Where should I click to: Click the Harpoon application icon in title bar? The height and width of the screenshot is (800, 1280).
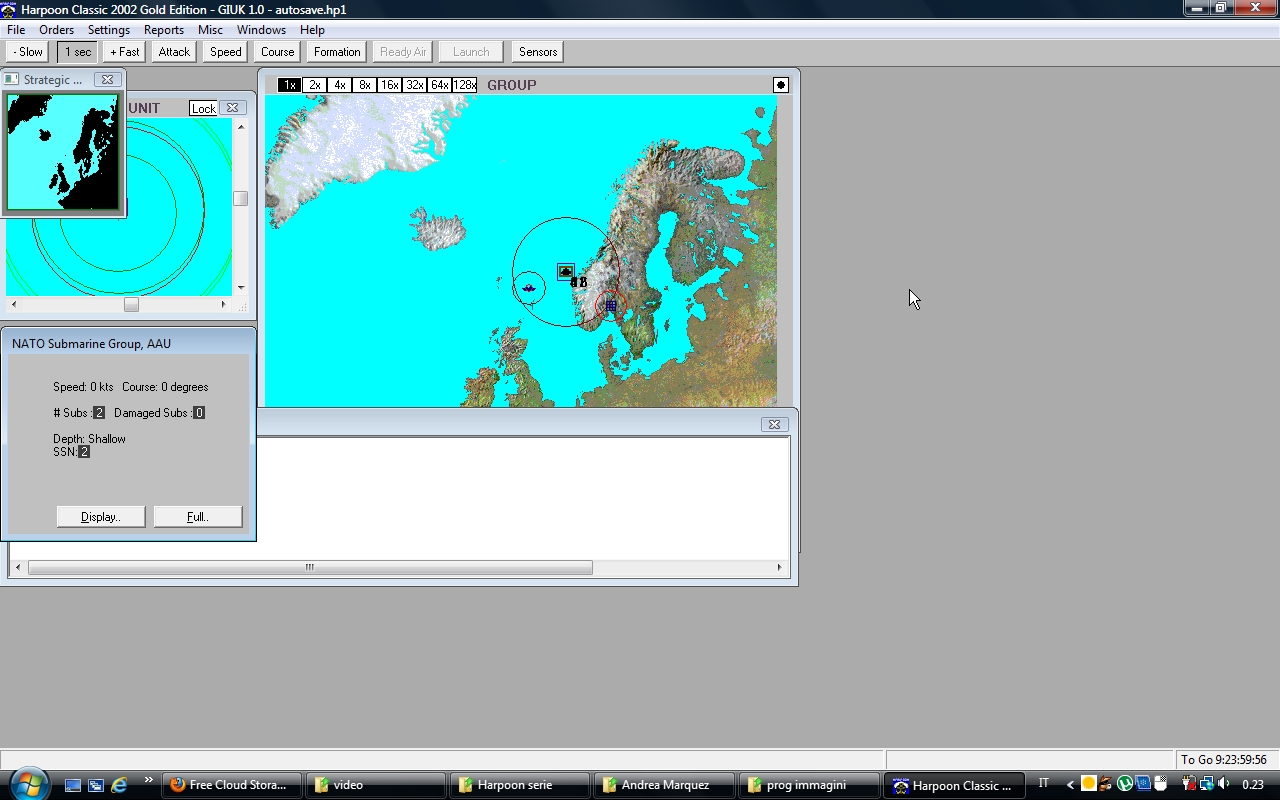9,9
